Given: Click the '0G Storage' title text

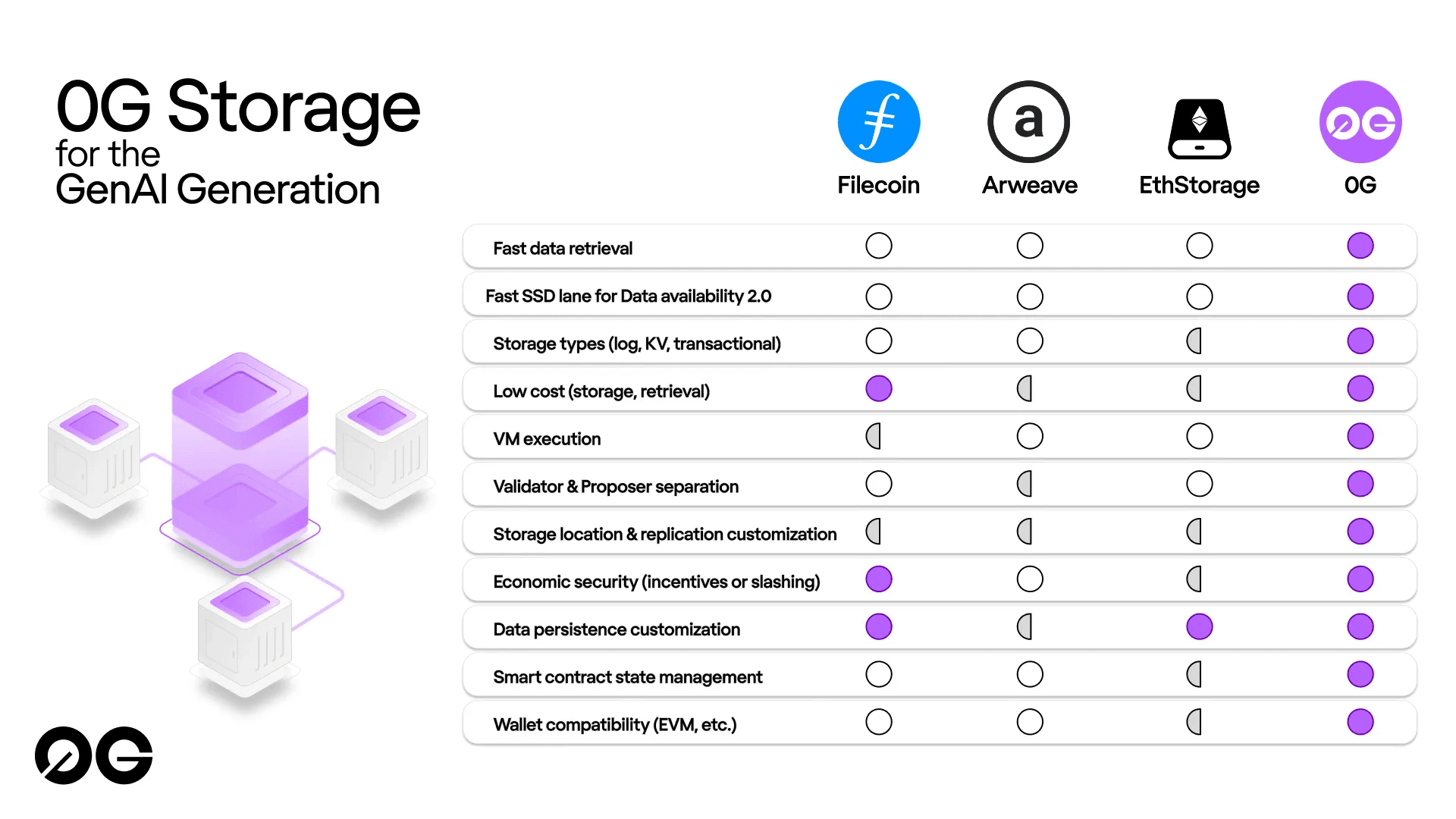Looking at the screenshot, I should 238,107.
